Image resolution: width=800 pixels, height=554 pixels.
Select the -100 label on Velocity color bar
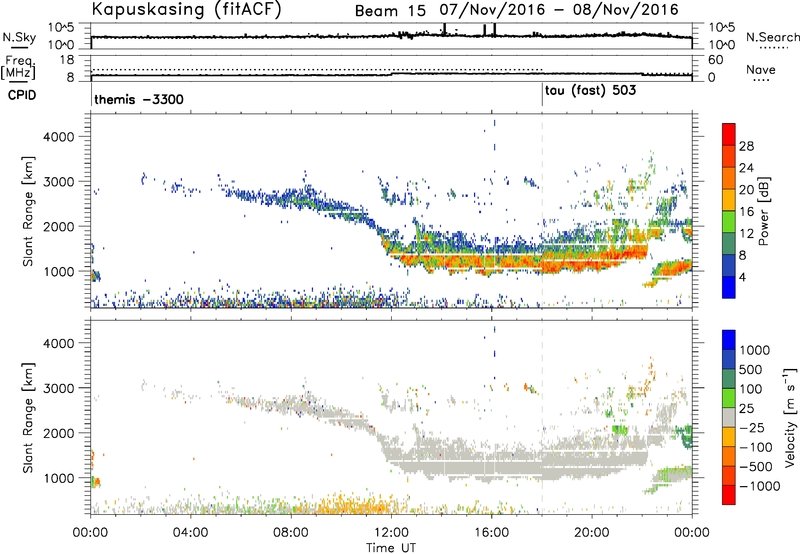pyautogui.click(x=756, y=447)
